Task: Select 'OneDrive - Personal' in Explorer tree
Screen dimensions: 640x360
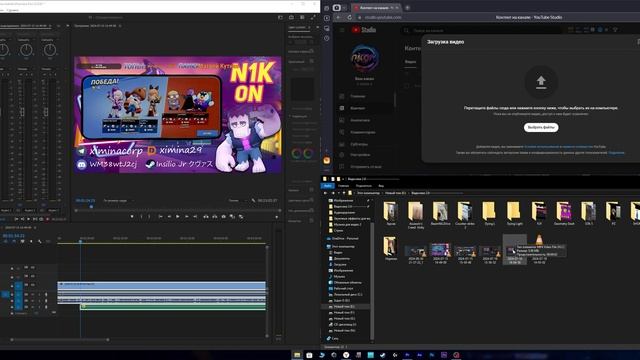Action: pyautogui.click(x=345, y=238)
